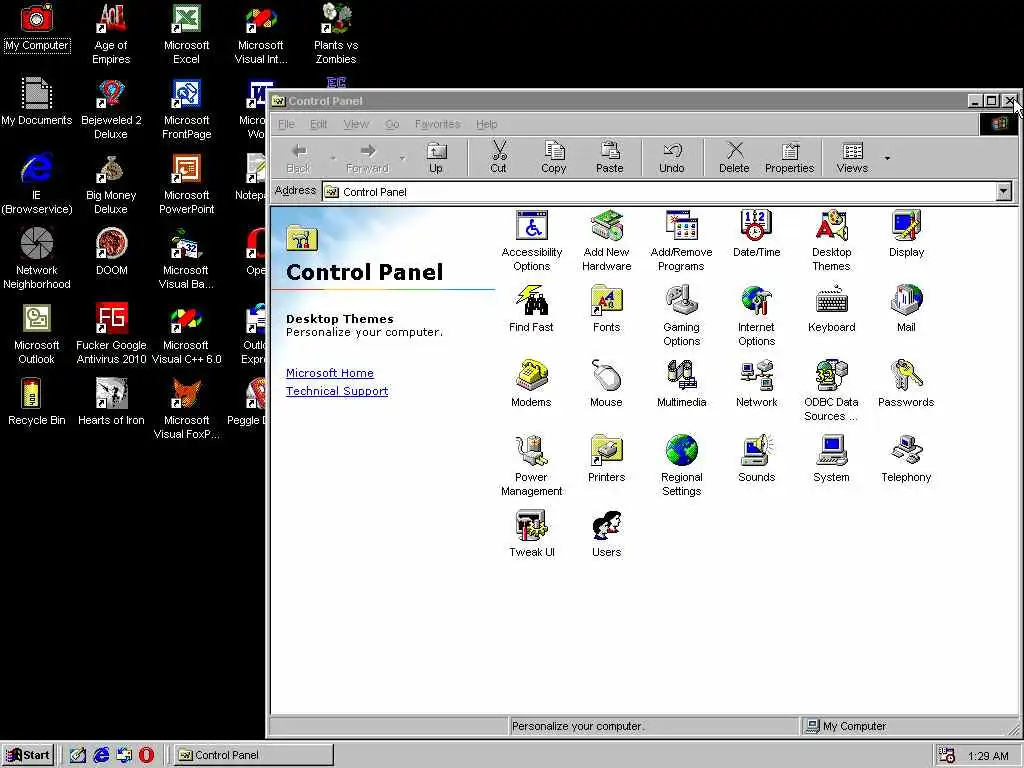Viewport: 1024px width, 768px height.
Task: Open the Edit menu
Action: click(x=318, y=124)
